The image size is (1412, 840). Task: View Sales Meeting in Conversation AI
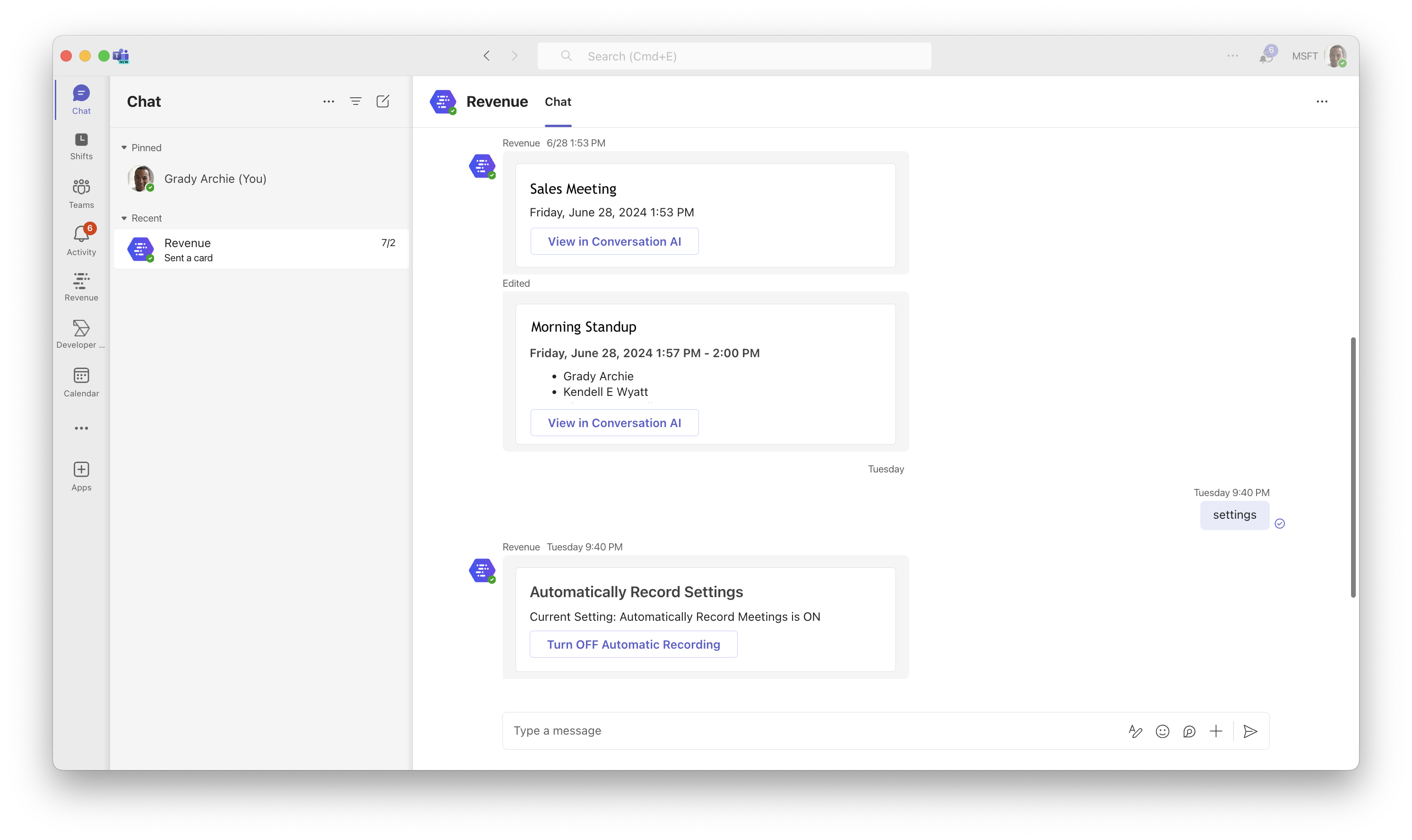[614, 242]
